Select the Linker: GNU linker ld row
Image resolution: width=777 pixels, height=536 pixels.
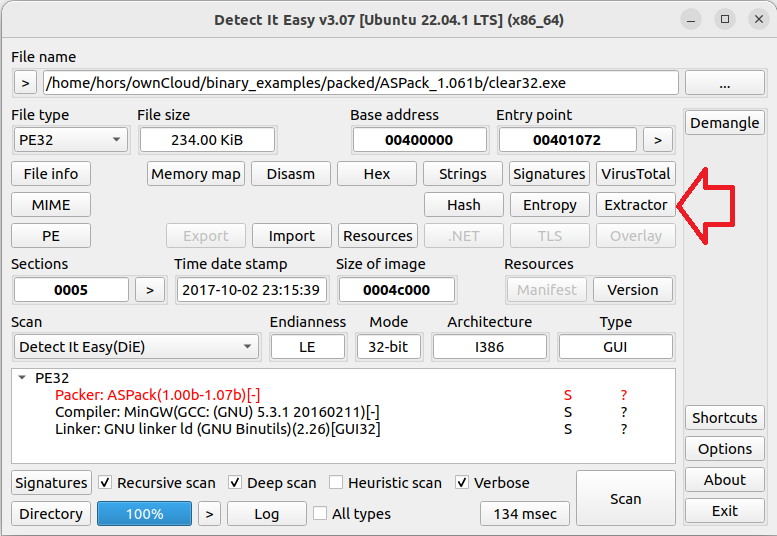click(x=343, y=429)
